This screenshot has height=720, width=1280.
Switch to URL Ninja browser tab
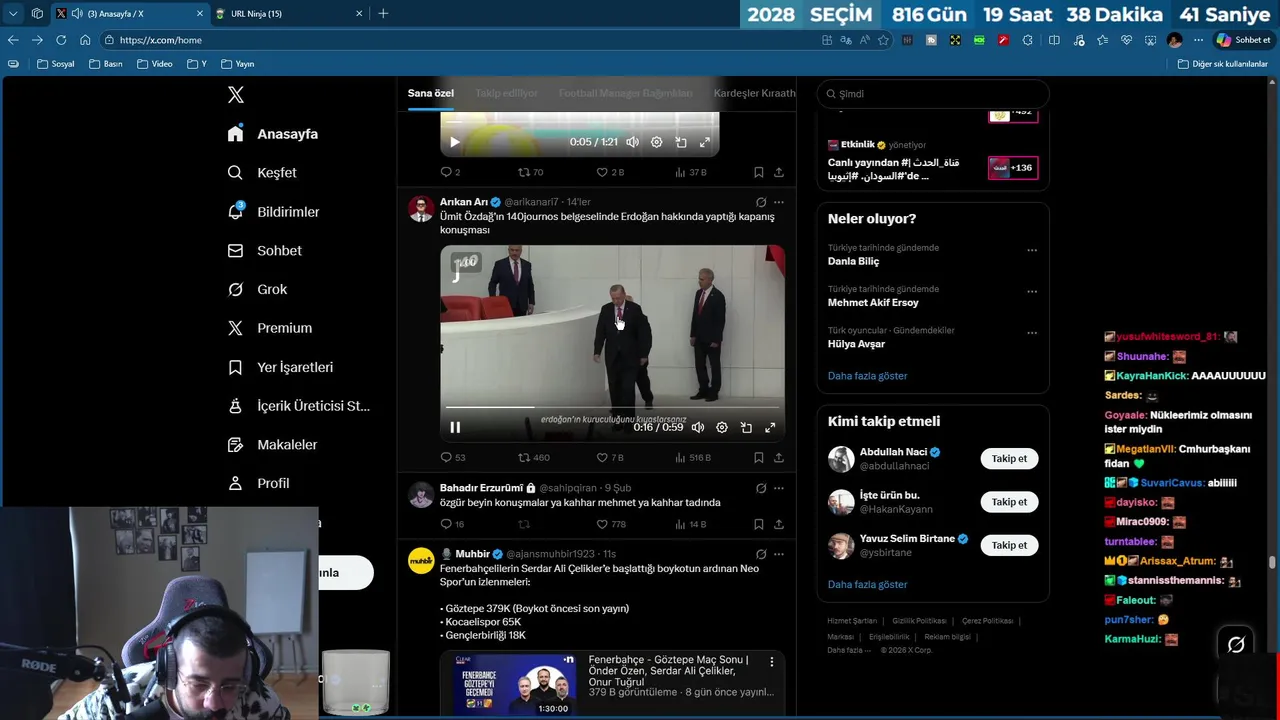click(290, 13)
